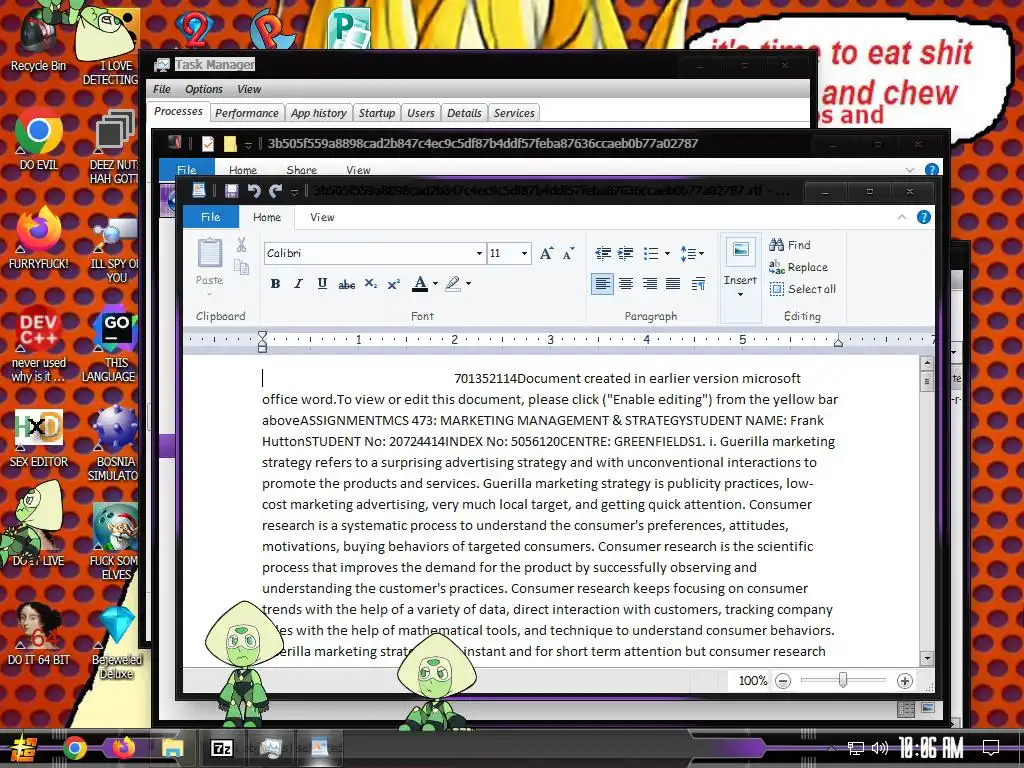Toggle Superscript formatting

point(393,283)
